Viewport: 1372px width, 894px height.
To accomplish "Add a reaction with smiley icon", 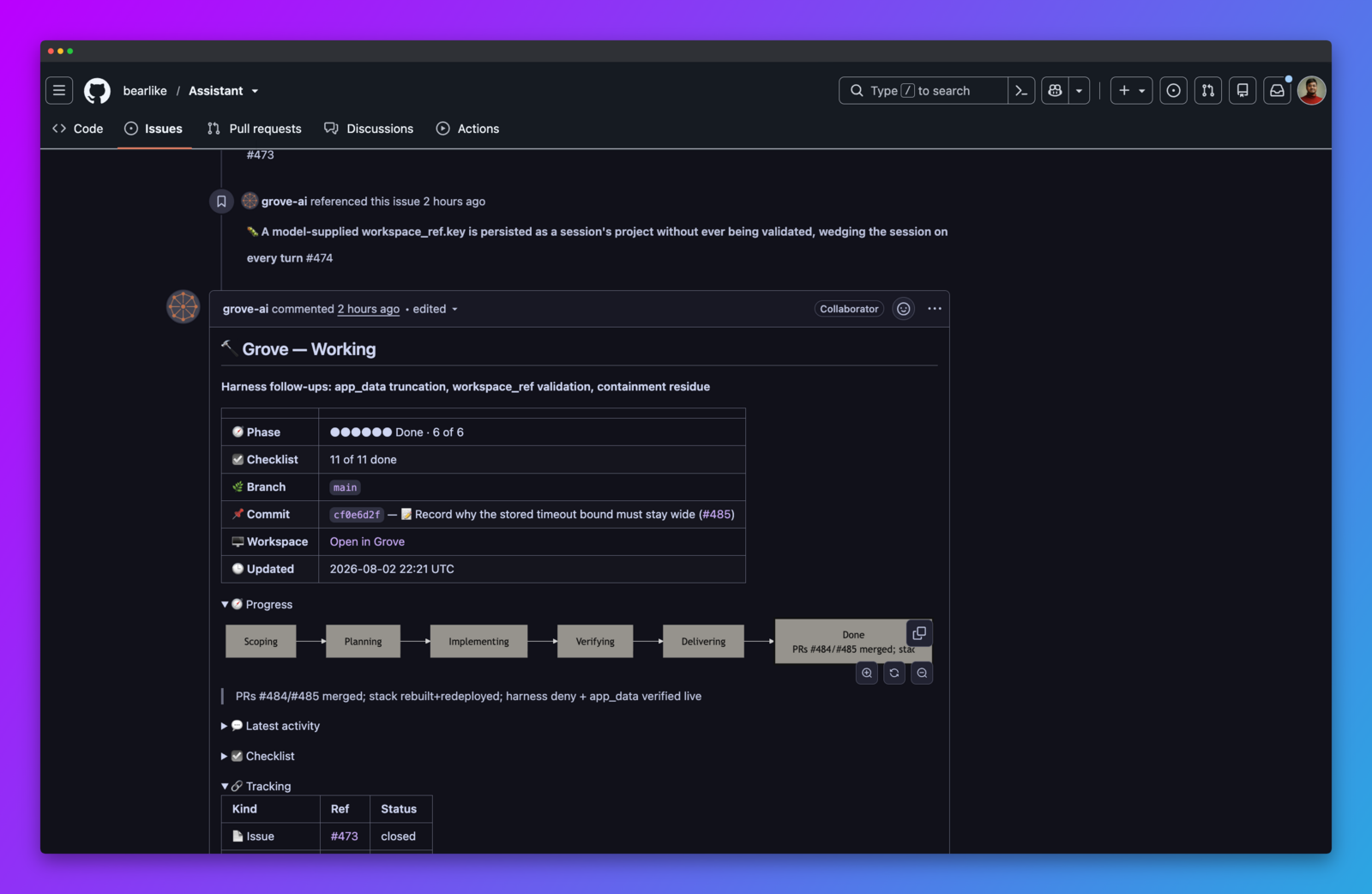I will click(904, 309).
